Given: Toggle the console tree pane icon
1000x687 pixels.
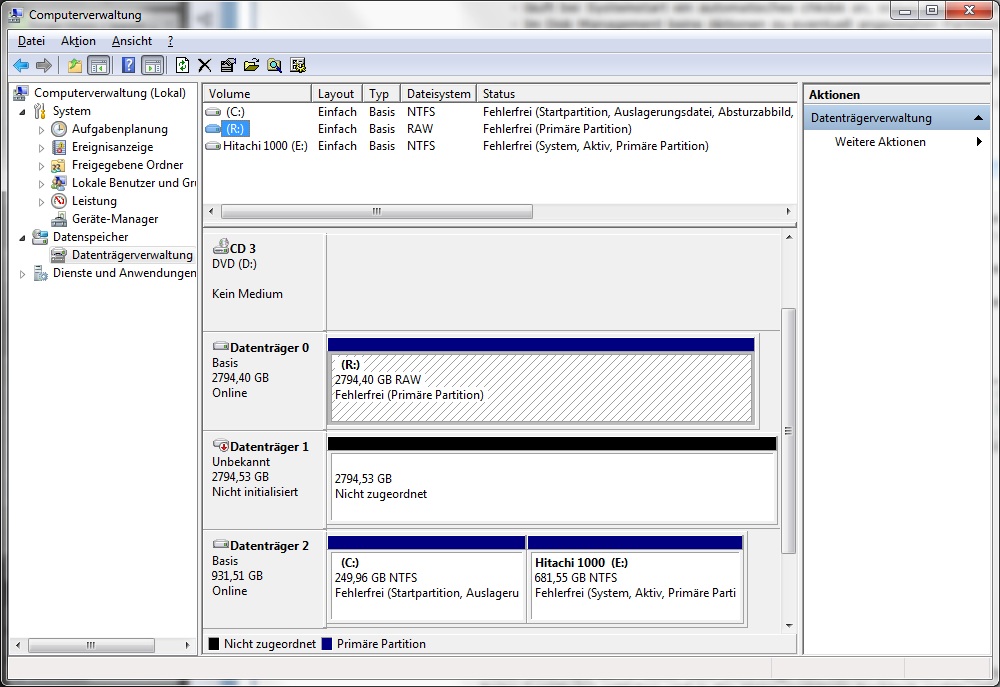Looking at the screenshot, I should (98, 65).
